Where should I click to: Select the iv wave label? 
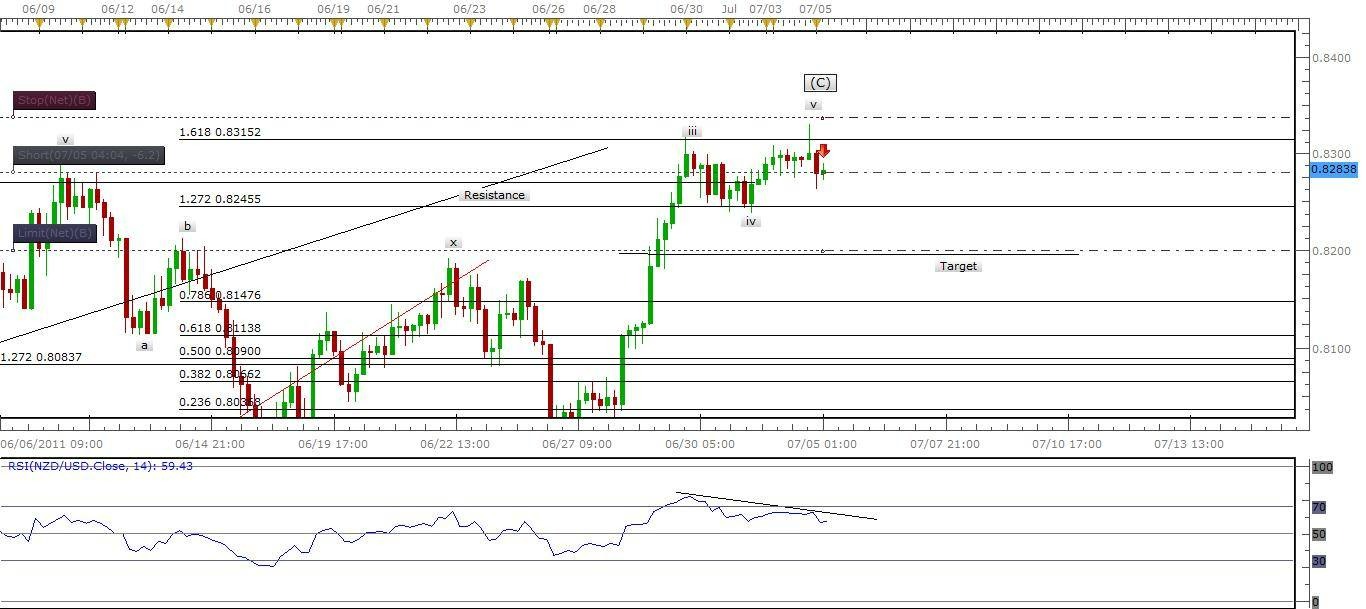coord(750,222)
